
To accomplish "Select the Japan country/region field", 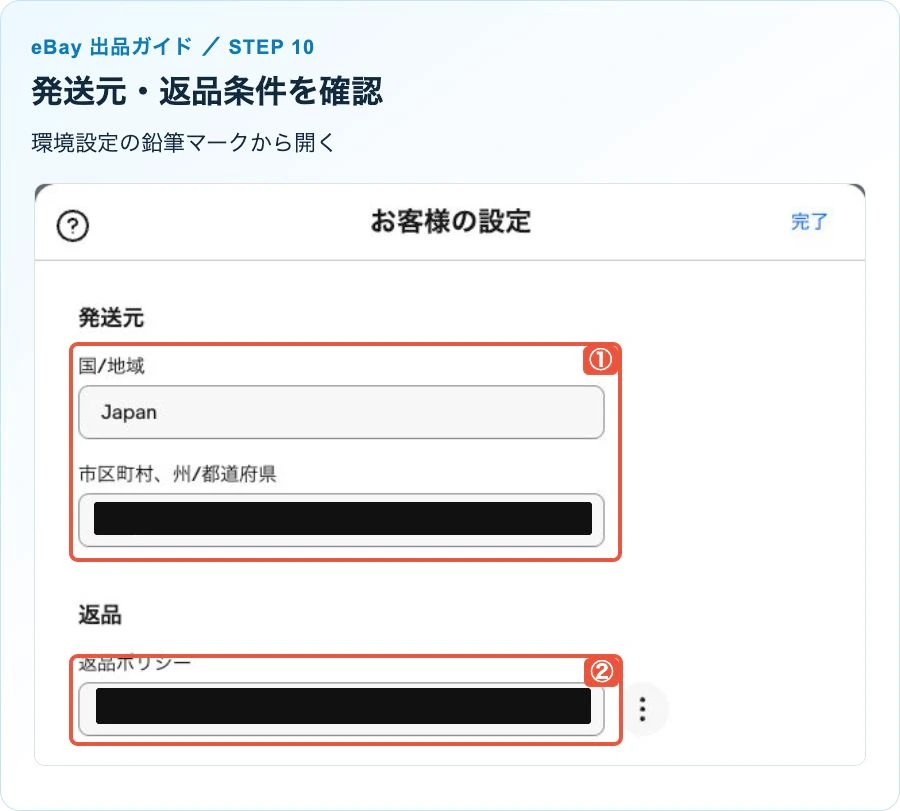I will [x=341, y=412].
